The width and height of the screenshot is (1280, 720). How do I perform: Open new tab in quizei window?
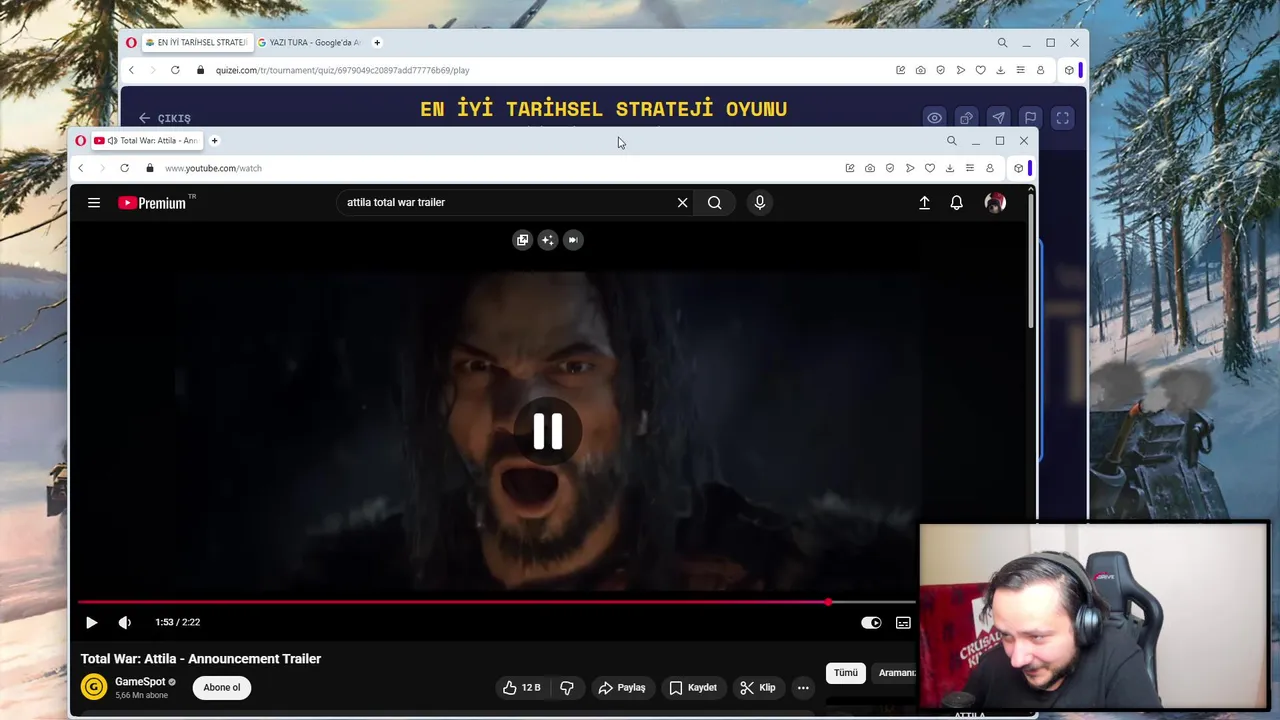377,43
